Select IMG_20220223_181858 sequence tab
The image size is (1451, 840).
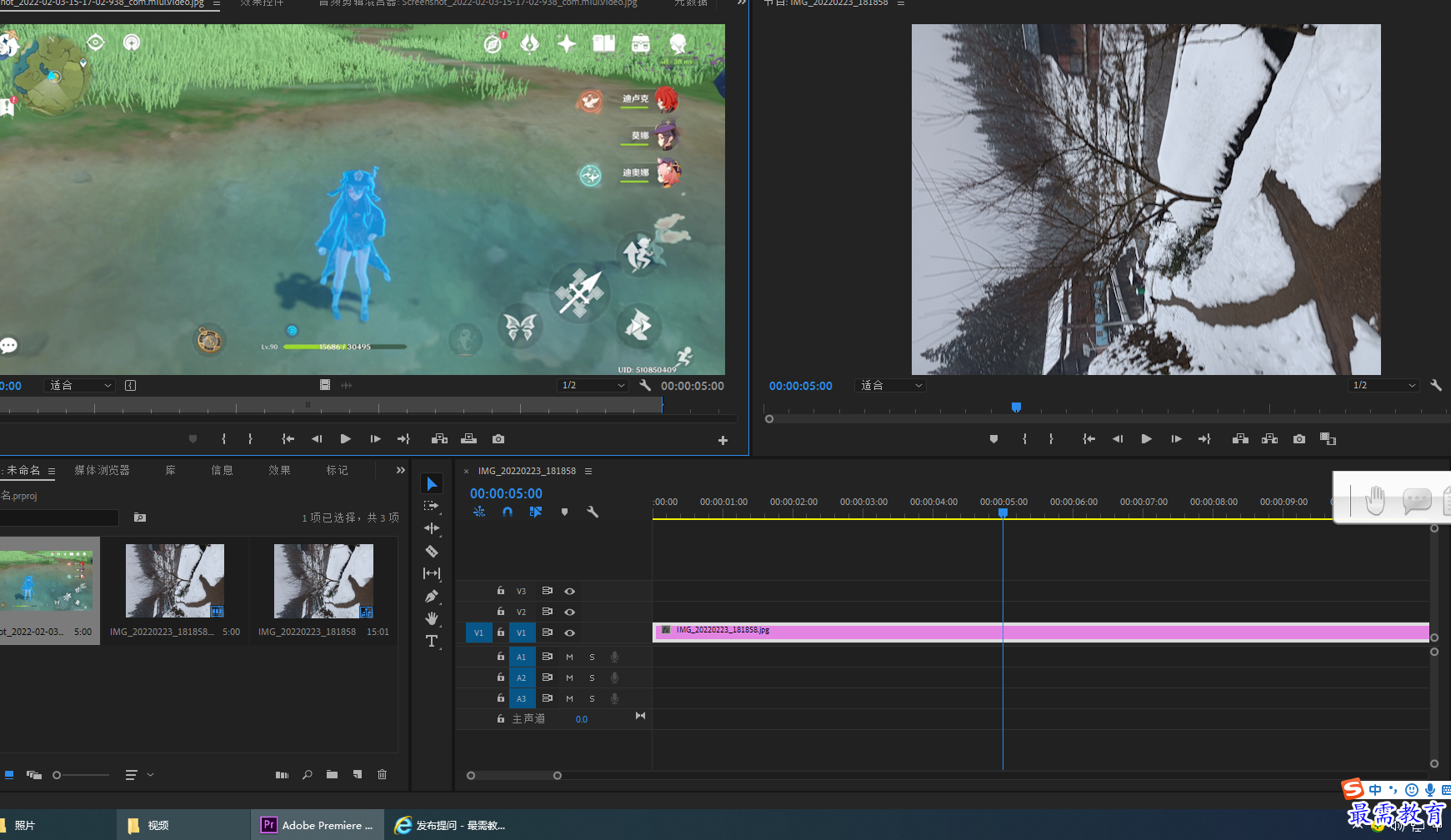527,471
